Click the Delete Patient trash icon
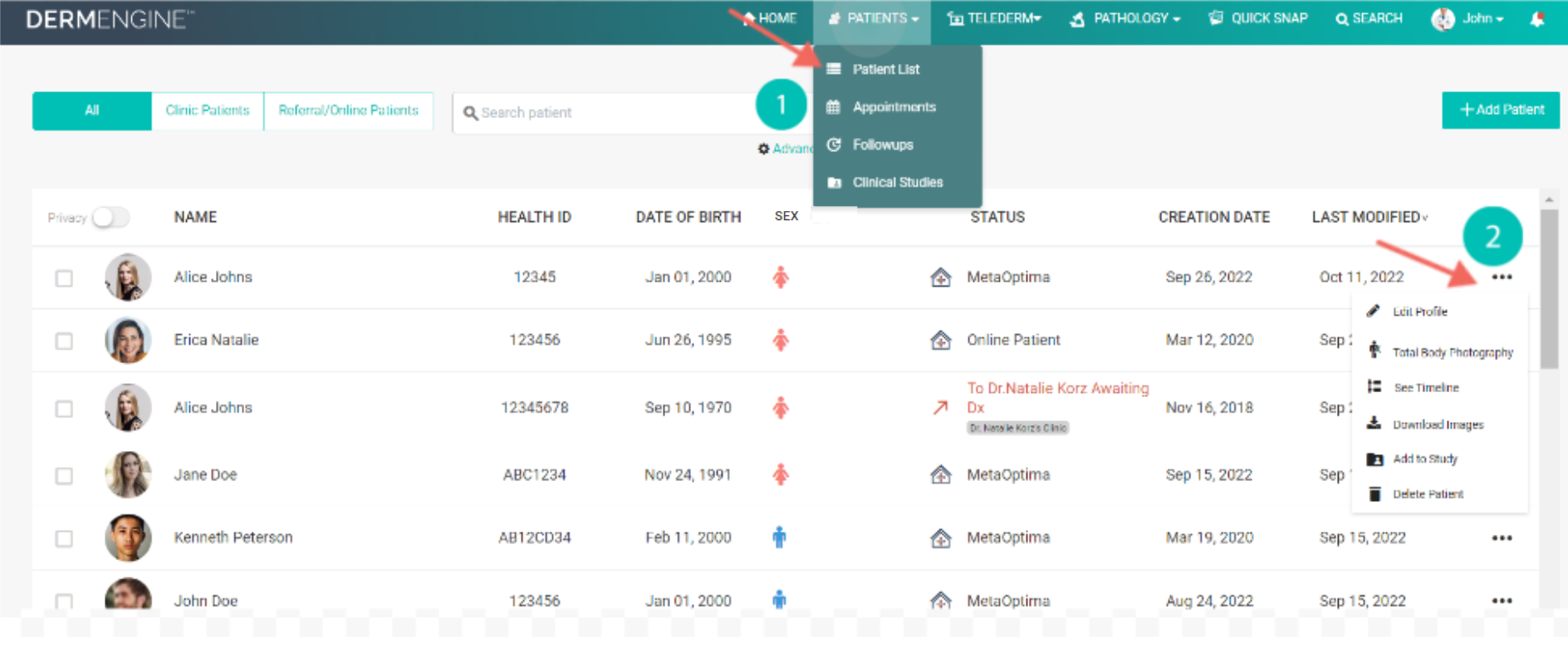 tap(1374, 494)
